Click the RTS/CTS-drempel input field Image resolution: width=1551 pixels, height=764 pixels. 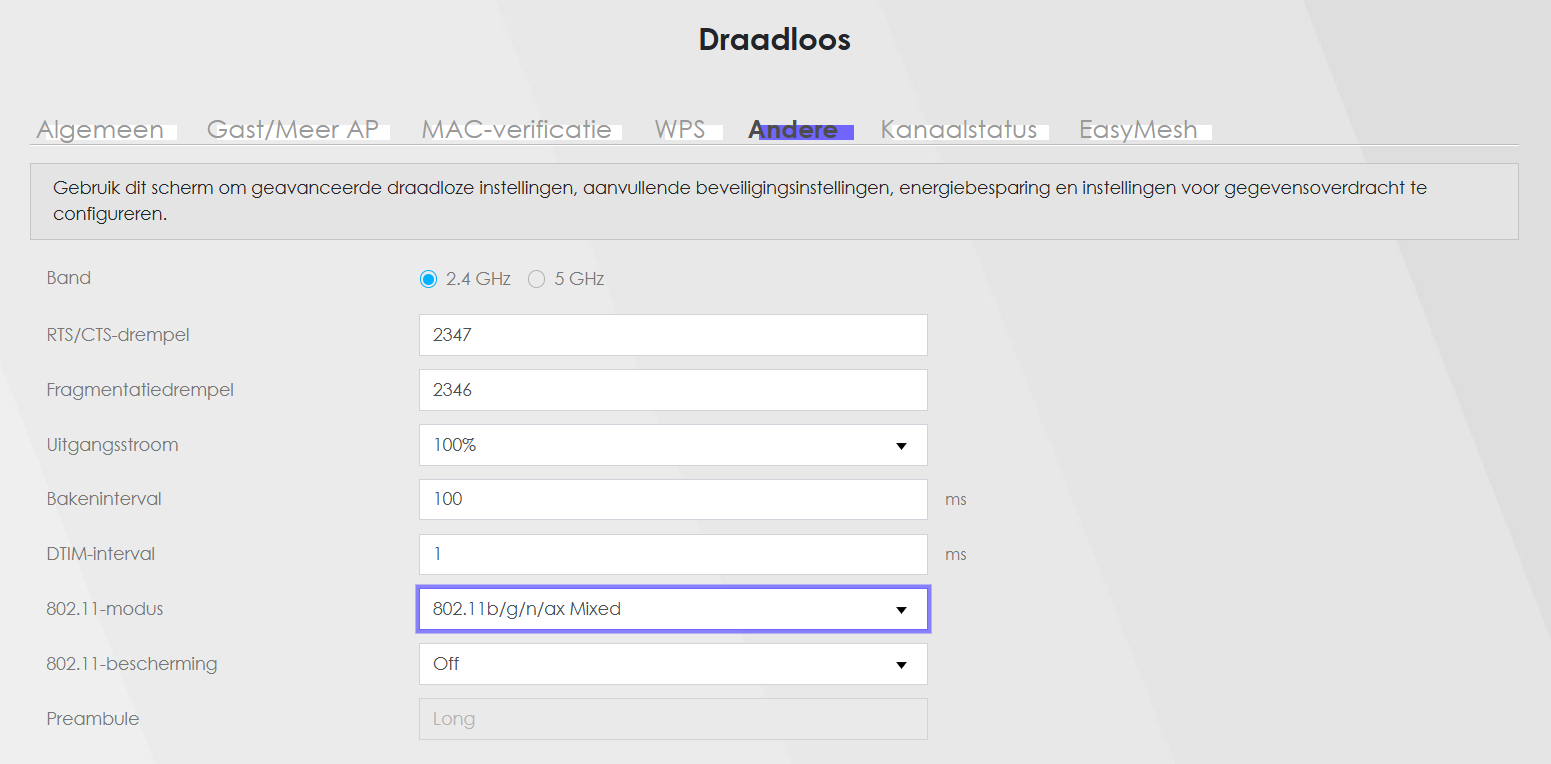coord(673,335)
